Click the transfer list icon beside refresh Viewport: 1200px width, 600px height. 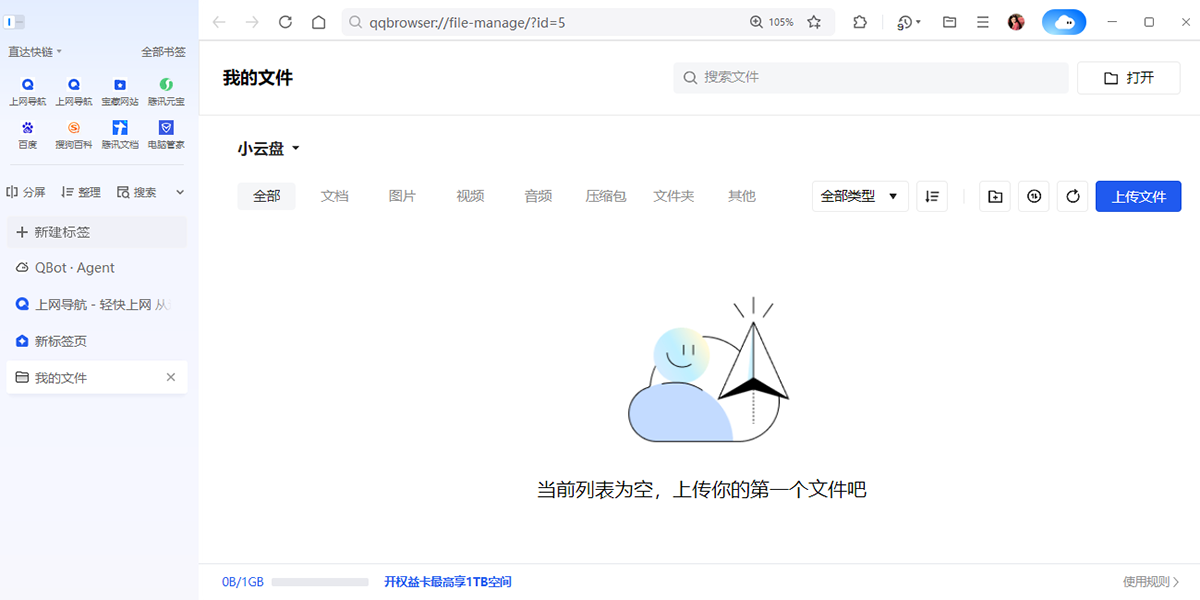coord(1034,196)
